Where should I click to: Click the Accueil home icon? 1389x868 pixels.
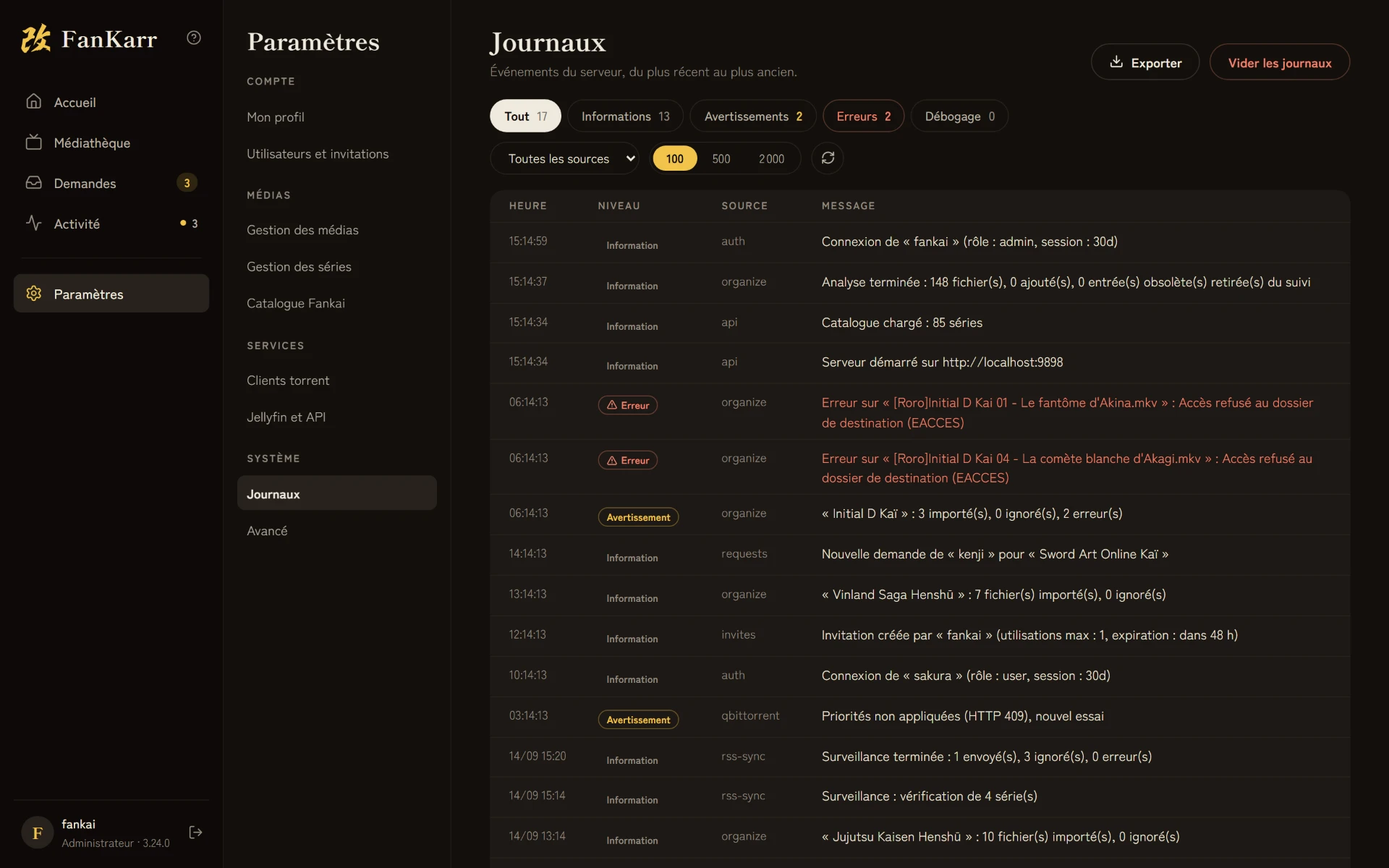pos(34,101)
